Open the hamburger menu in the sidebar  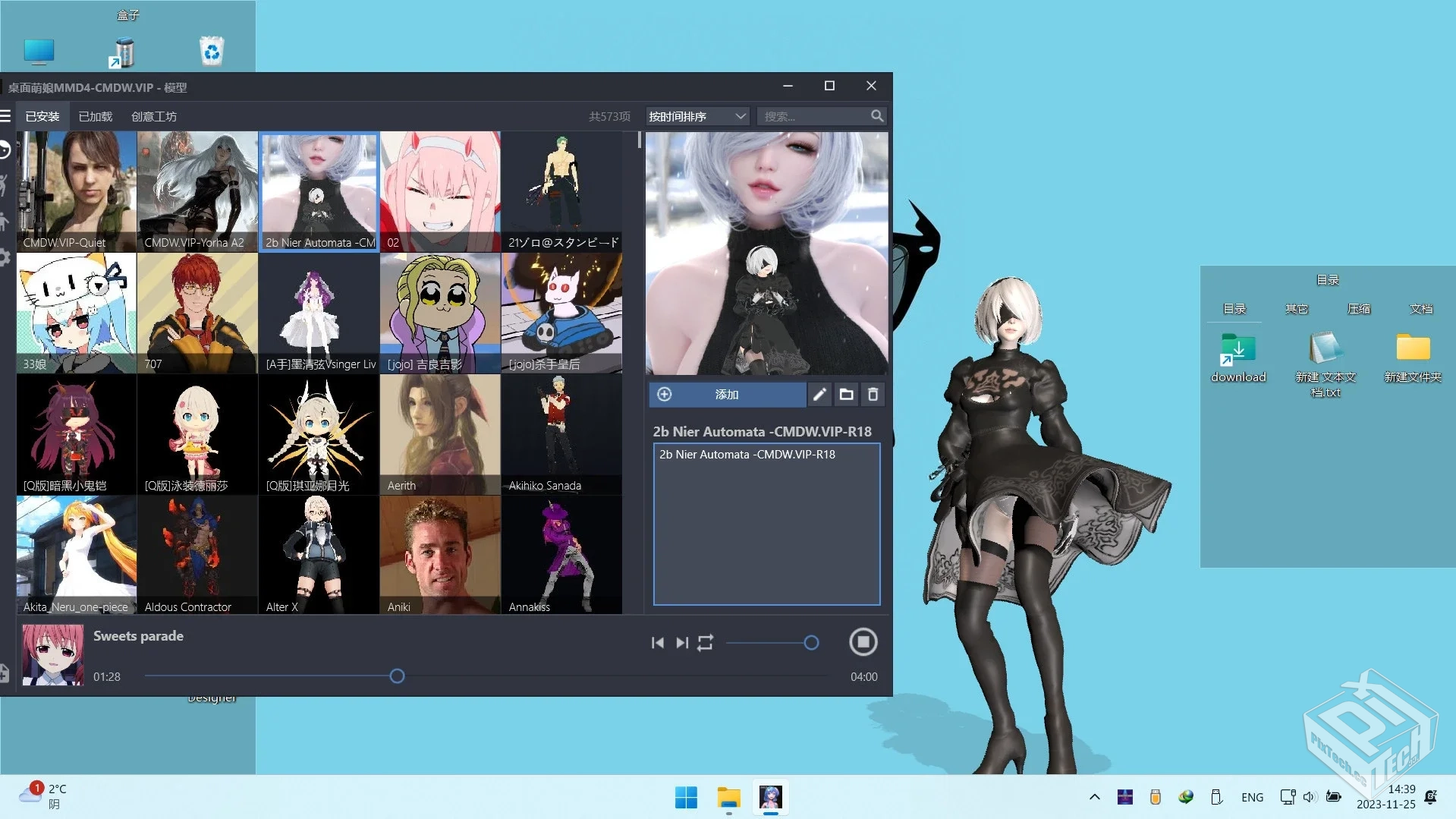[5, 115]
